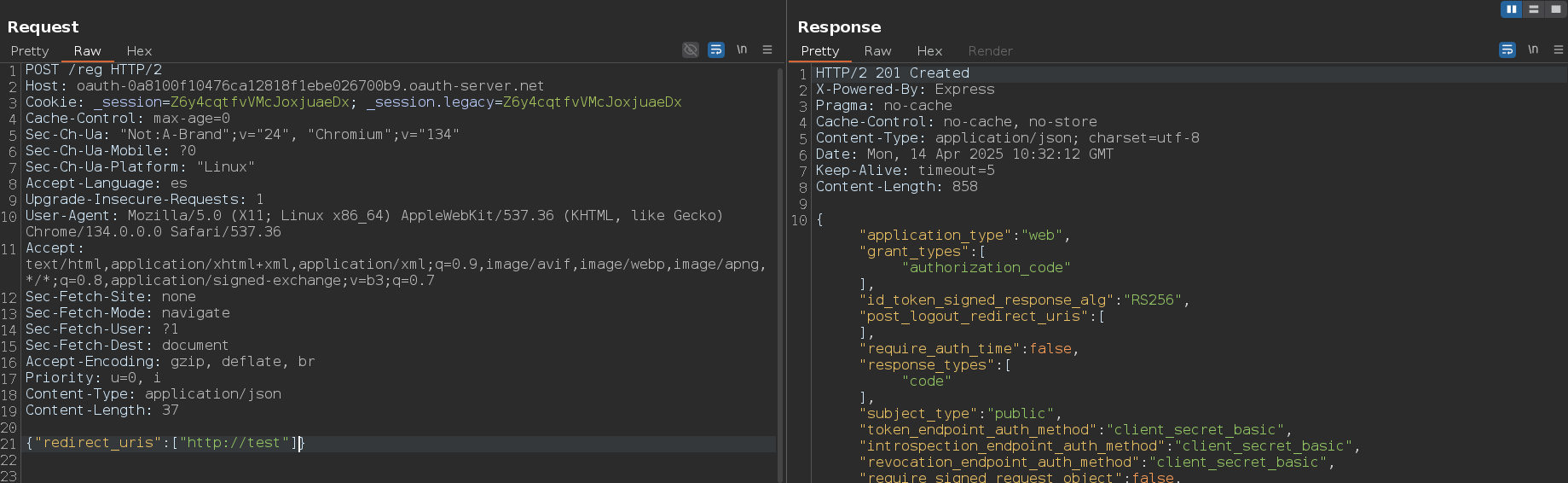Switch to the top/bottom split layout
The image size is (1568, 483).
tap(1534, 9)
